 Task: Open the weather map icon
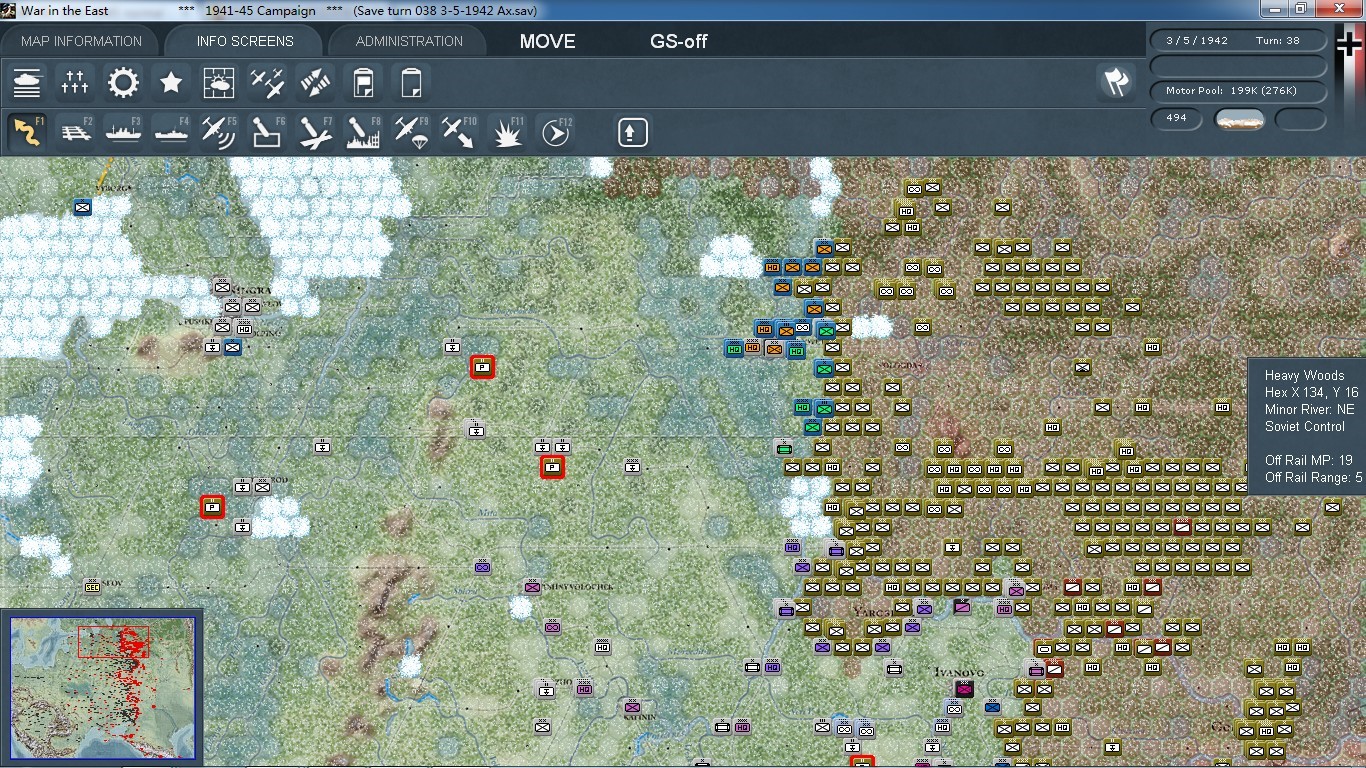[x=219, y=83]
